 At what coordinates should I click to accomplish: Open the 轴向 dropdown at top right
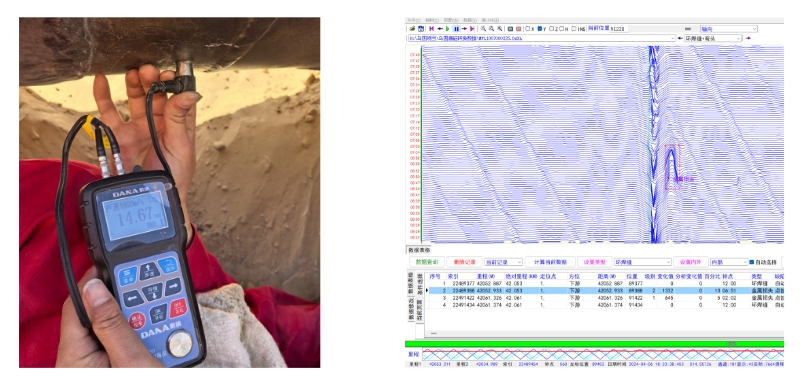(x=729, y=29)
